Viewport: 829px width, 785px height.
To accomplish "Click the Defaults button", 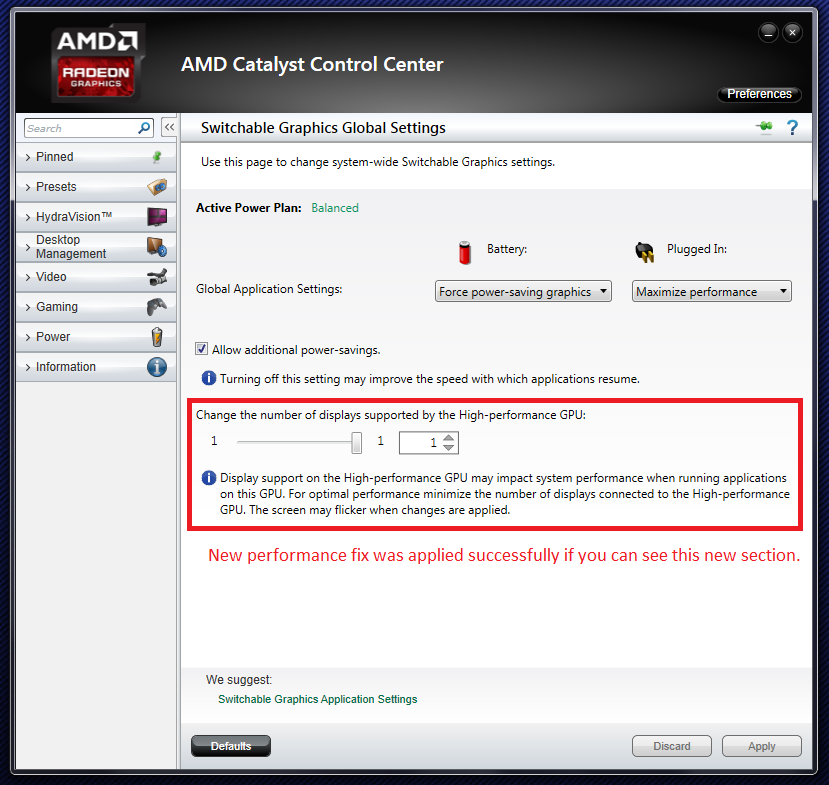I will coord(231,746).
